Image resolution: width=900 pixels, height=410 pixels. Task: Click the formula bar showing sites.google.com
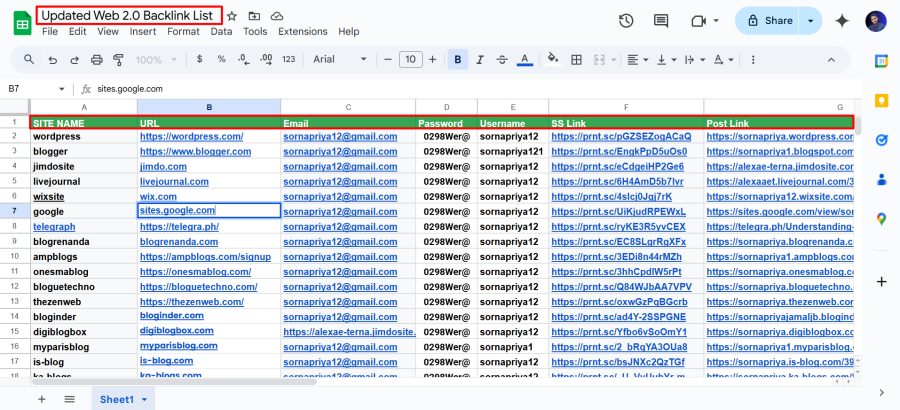(x=476, y=89)
